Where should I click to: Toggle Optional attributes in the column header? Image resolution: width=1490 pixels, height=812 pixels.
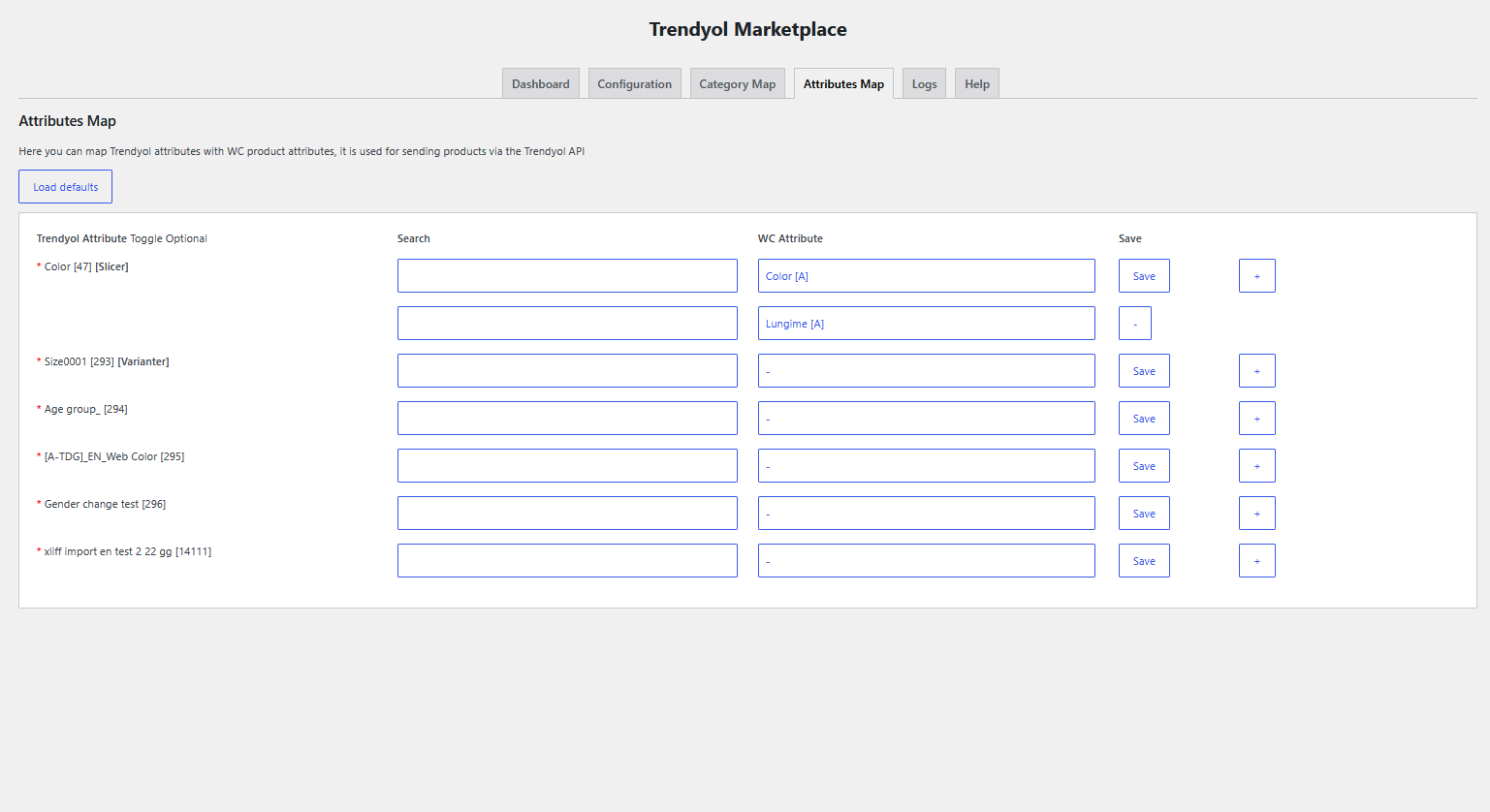click(169, 238)
